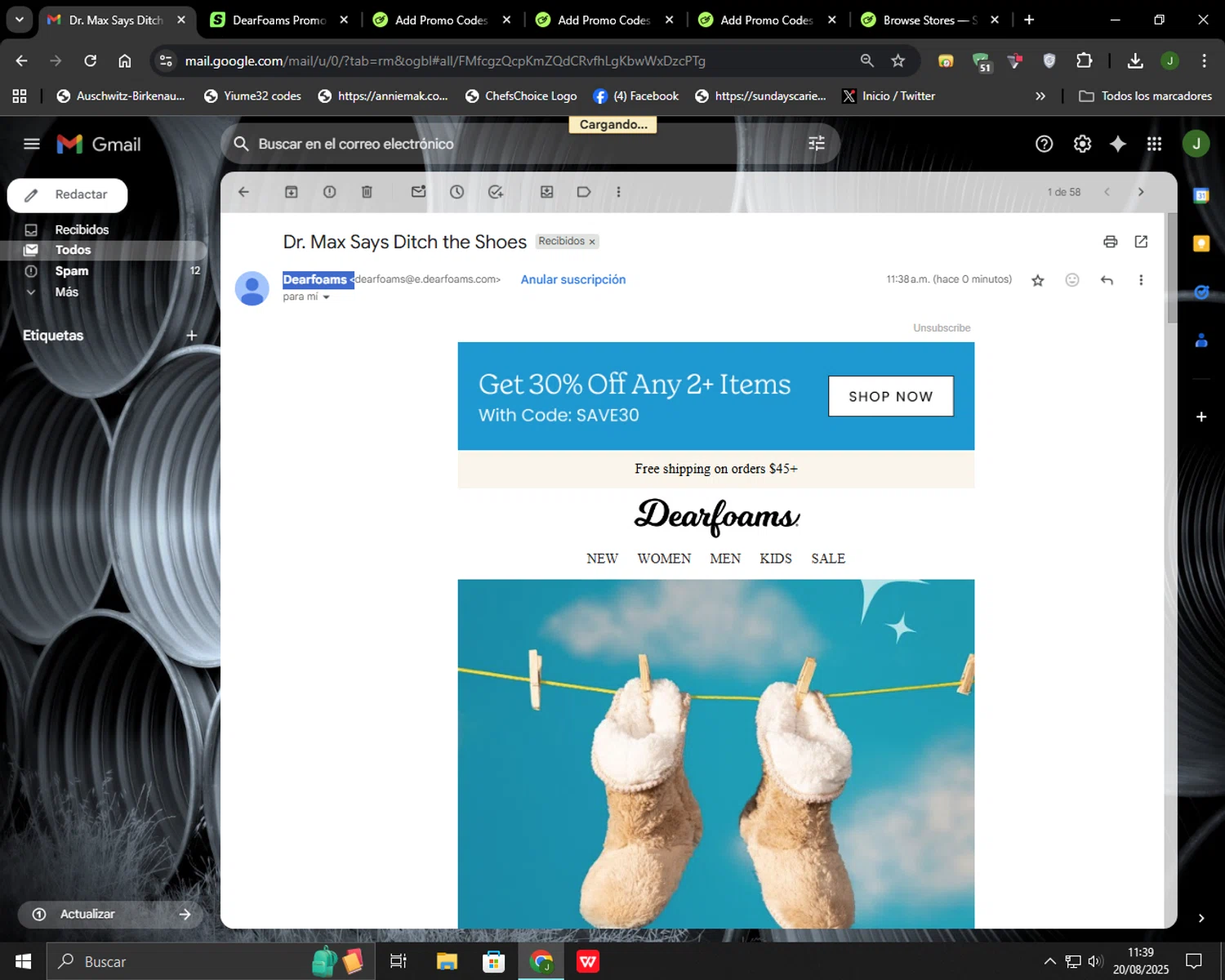Bookmark page with star icon
The height and width of the screenshot is (980, 1225).
pos(898,60)
